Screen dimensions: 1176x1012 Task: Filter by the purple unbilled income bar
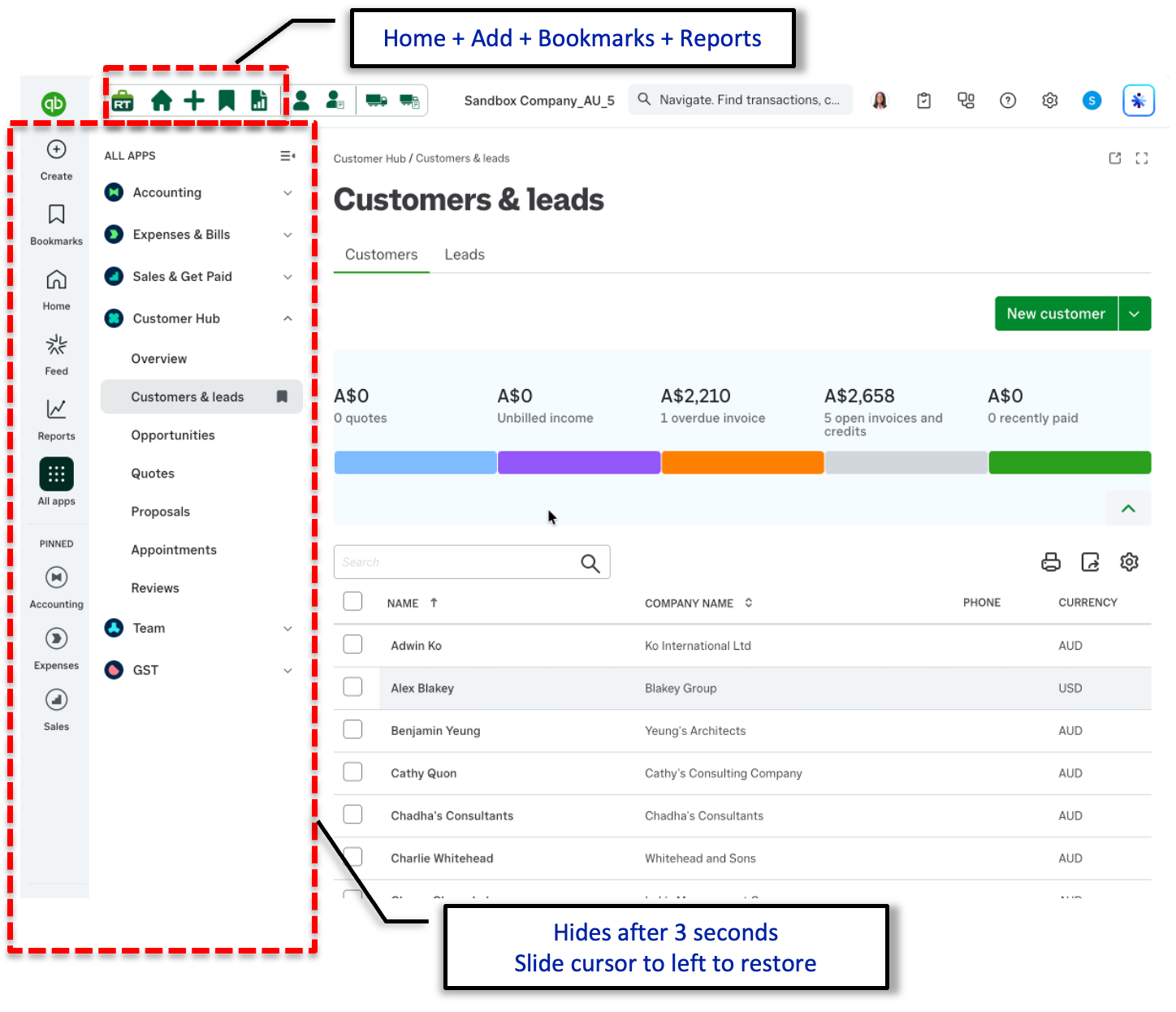tap(578, 462)
